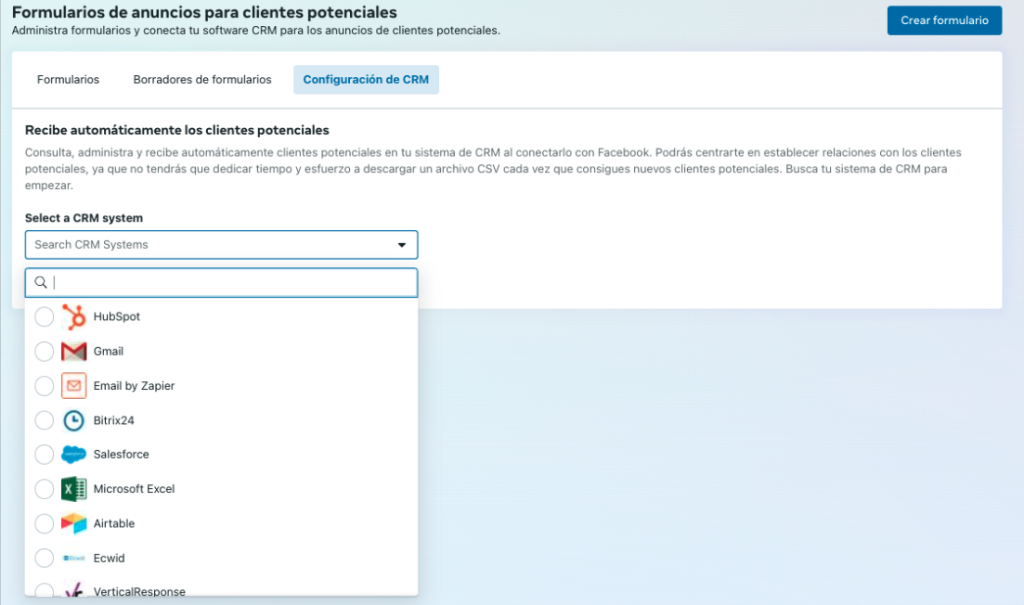This screenshot has height=605, width=1024.
Task: Open the Borradores de formularios tab
Action: [202, 80]
